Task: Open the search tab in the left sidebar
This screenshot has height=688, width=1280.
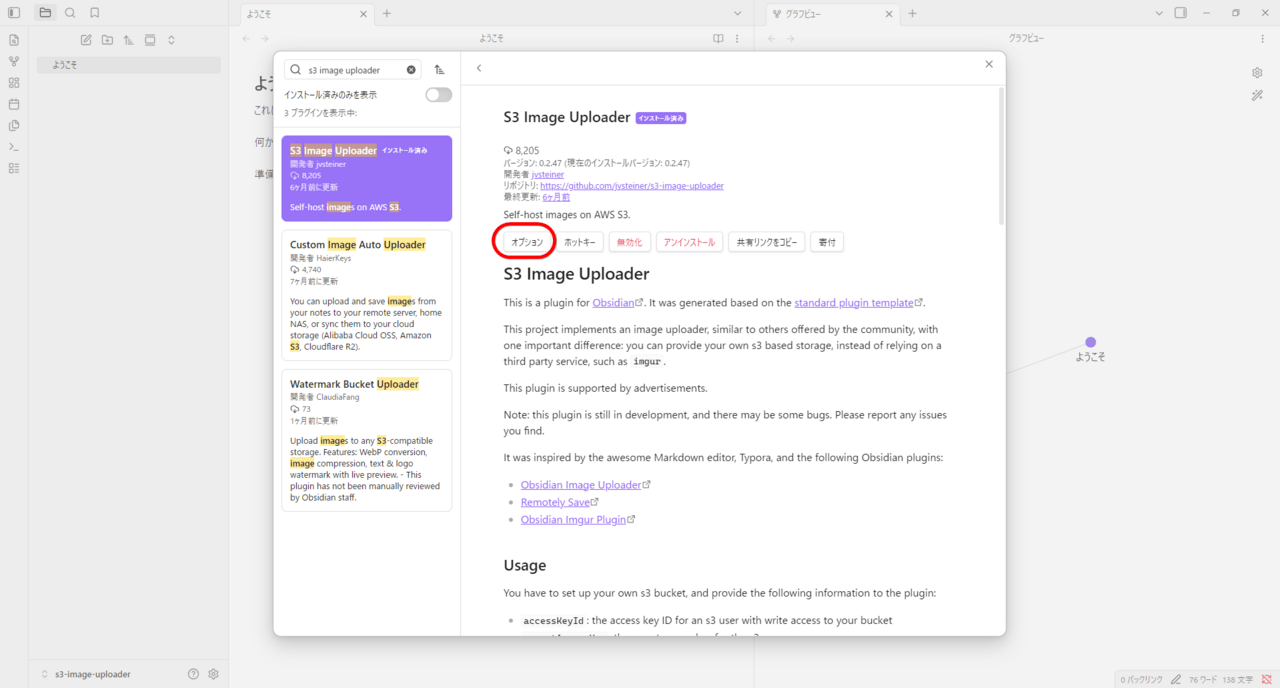Action: coord(70,13)
